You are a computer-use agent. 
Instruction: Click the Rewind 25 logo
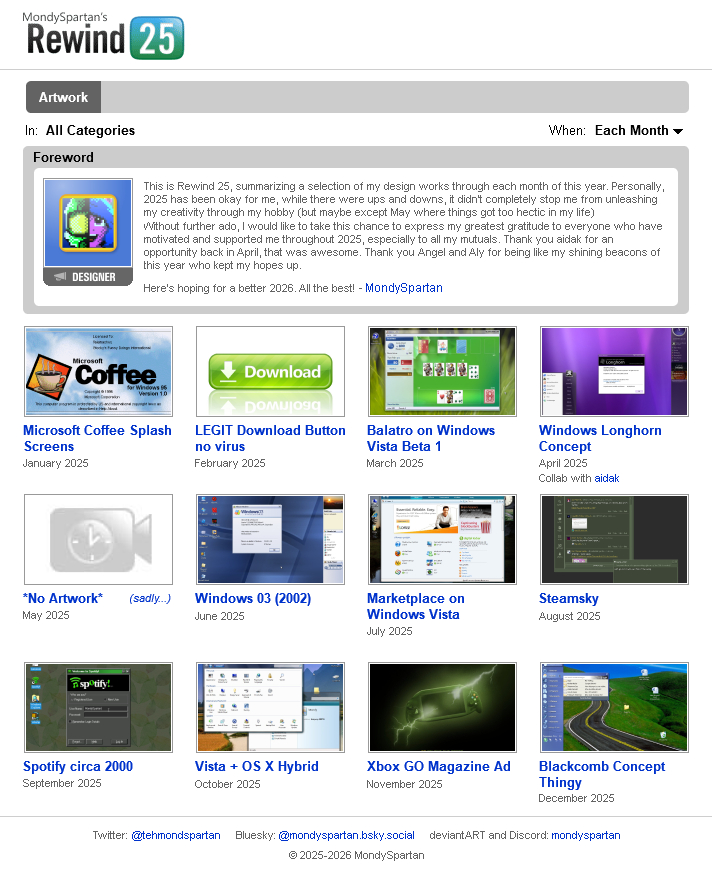tap(104, 34)
